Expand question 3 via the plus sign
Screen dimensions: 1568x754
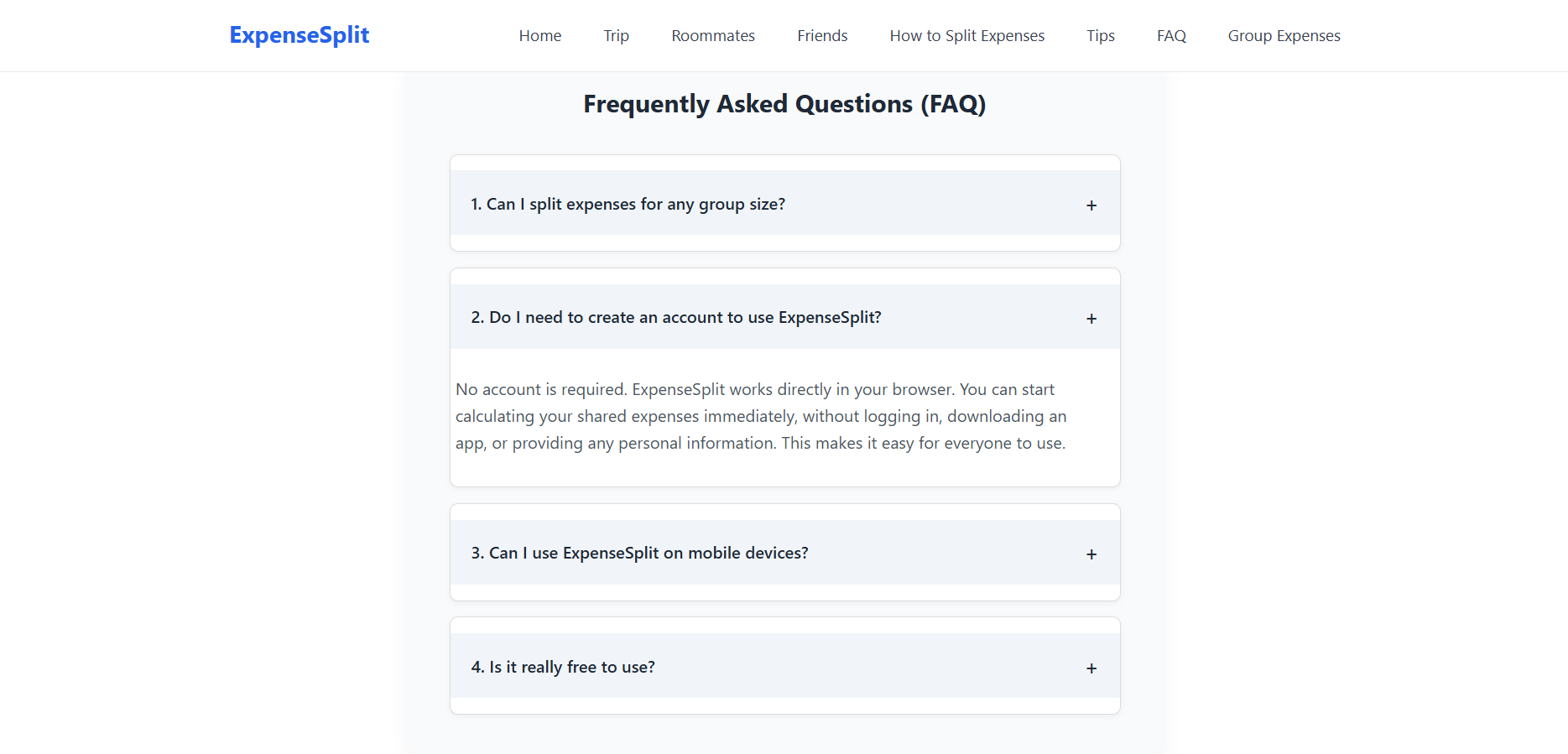click(x=1091, y=554)
